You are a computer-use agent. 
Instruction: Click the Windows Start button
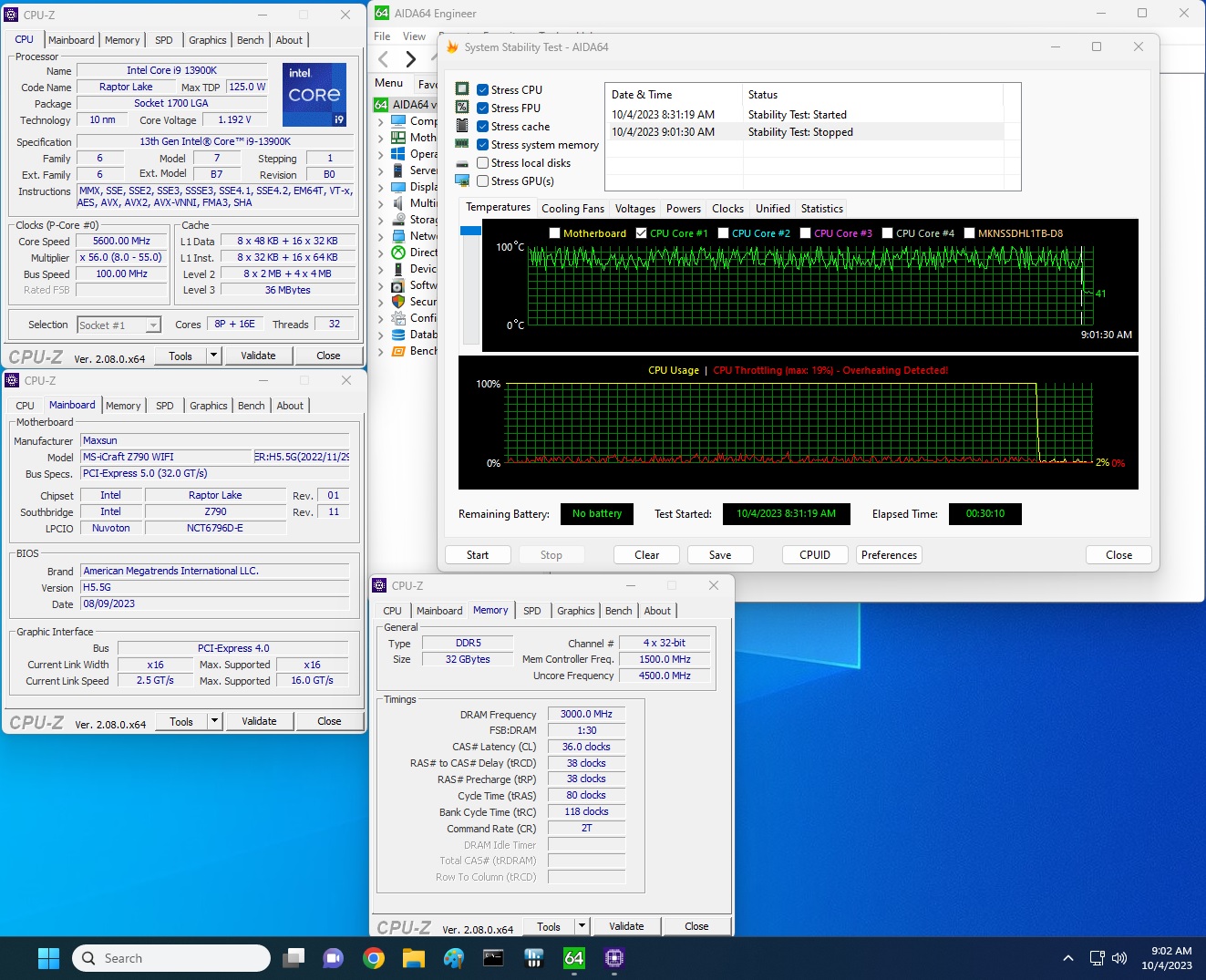pyautogui.click(x=48, y=958)
